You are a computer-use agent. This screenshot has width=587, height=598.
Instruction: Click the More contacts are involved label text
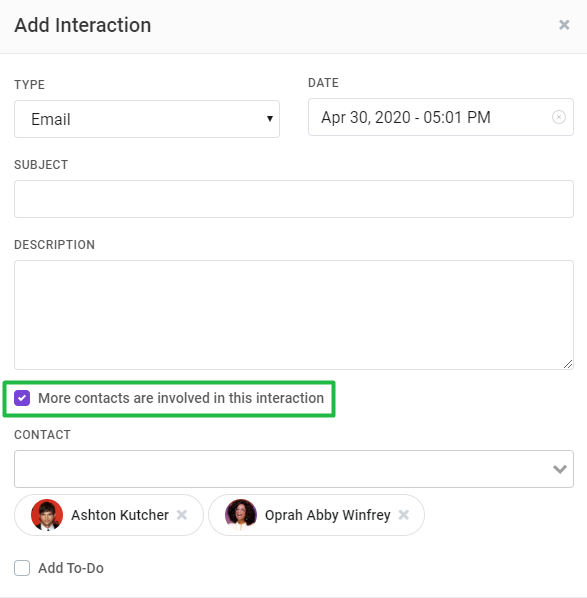[181, 398]
